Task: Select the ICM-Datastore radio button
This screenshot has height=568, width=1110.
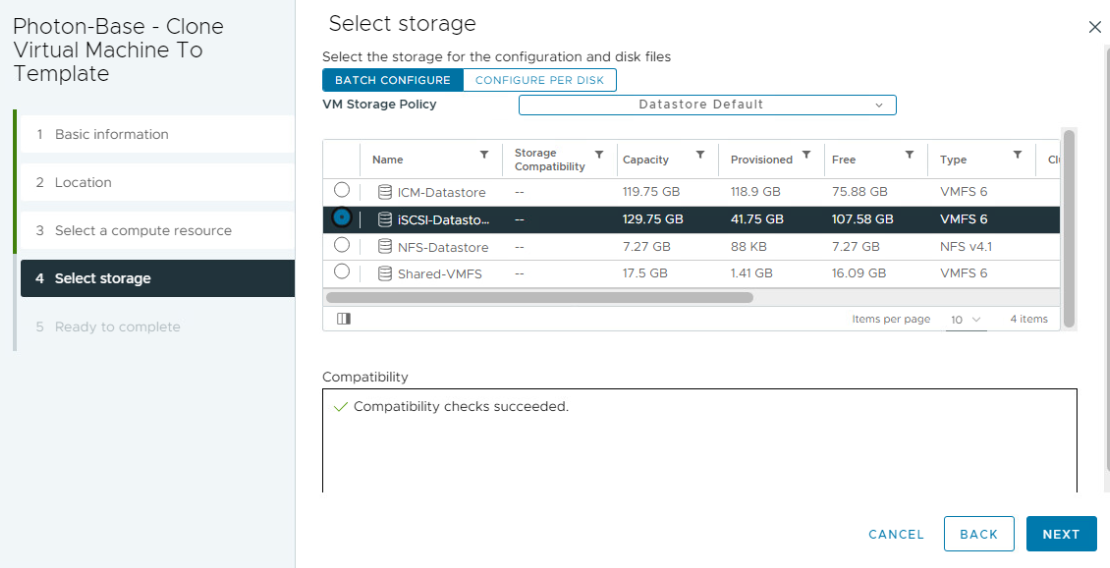Action: pos(342,190)
